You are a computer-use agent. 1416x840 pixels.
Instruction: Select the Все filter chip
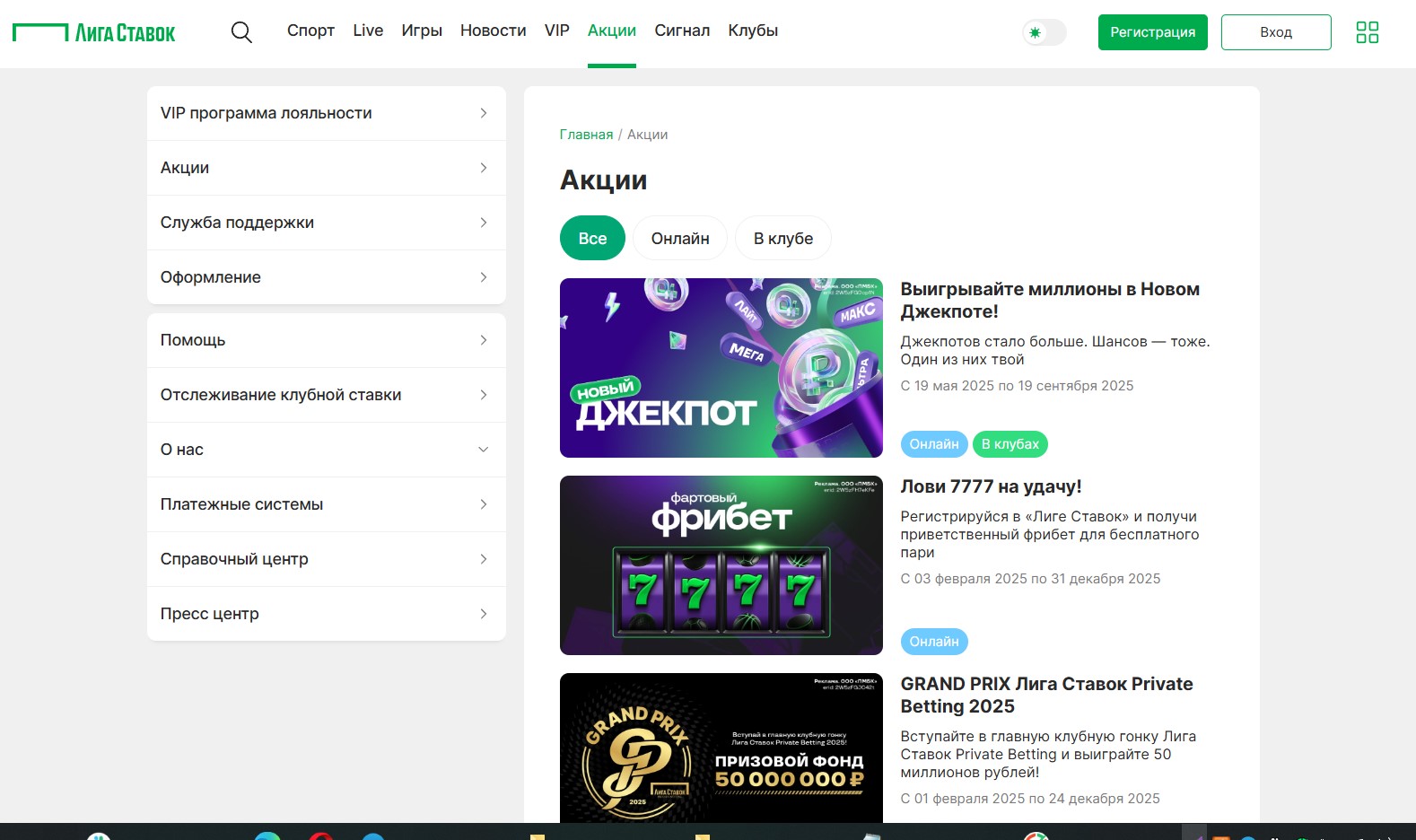pos(592,238)
